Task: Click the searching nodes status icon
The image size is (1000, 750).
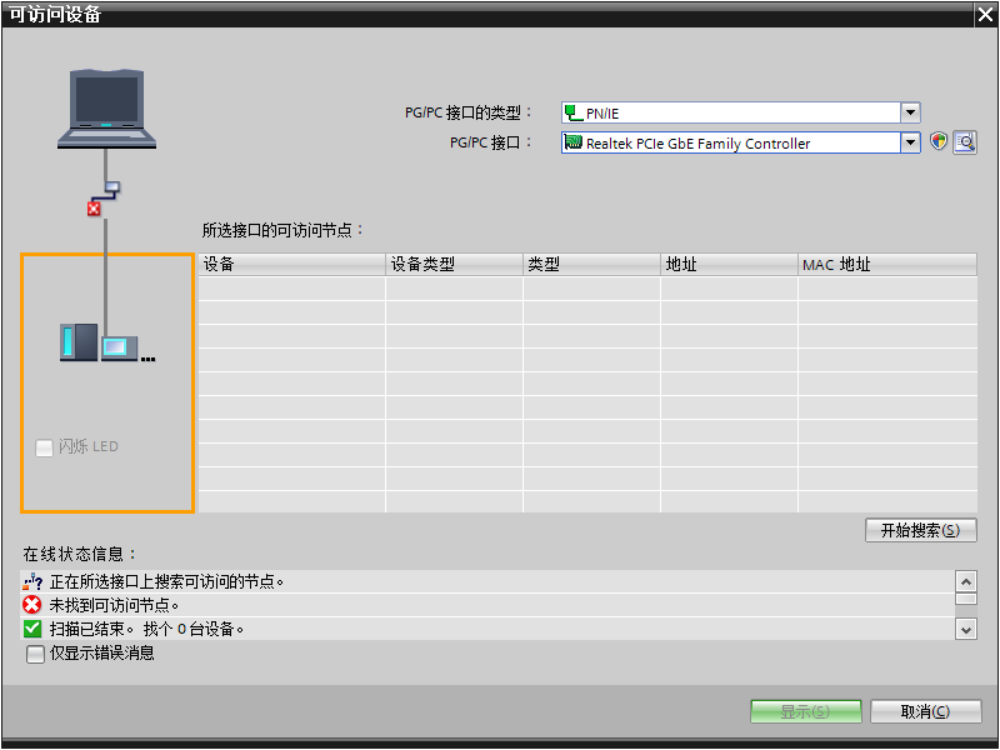Action: (x=33, y=581)
